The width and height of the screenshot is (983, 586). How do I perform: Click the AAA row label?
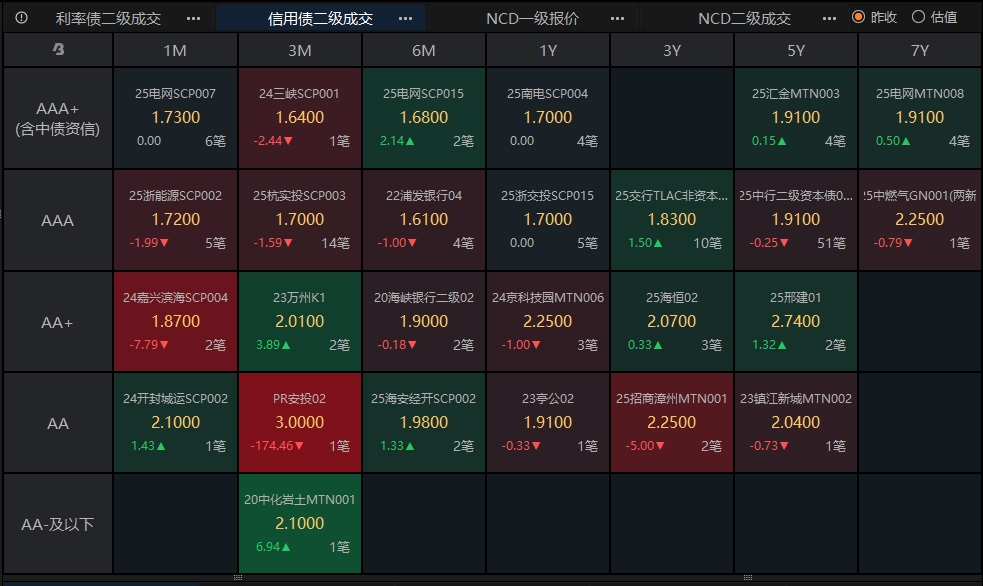(58, 221)
